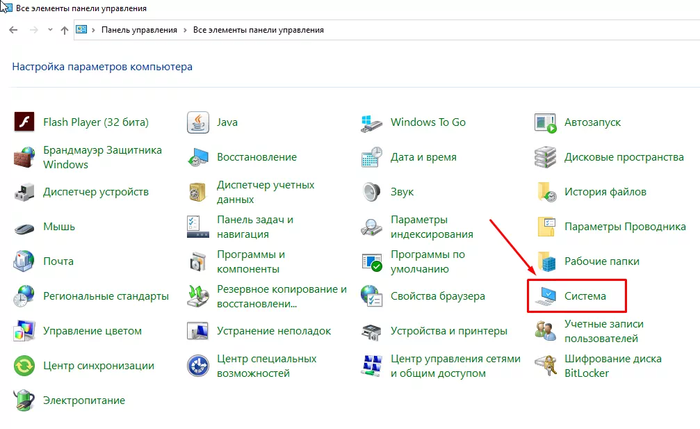Go up one level with up arrow
This screenshot has width=700, height=429.
coord(64,30)
